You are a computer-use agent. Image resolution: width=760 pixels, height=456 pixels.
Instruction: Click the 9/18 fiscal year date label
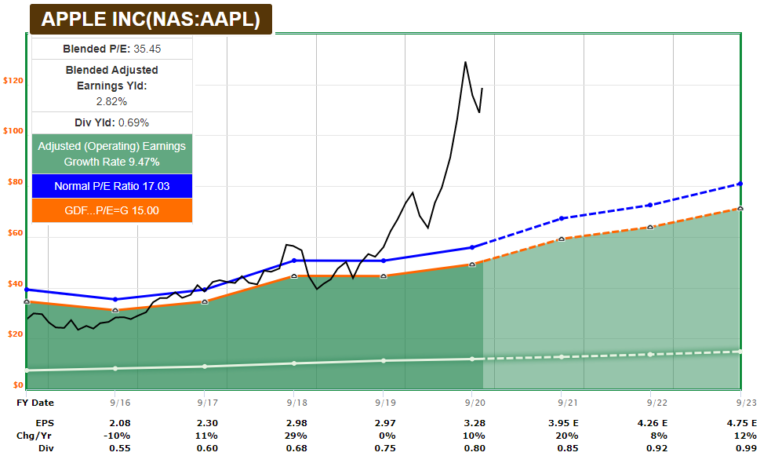coord(293,402)
